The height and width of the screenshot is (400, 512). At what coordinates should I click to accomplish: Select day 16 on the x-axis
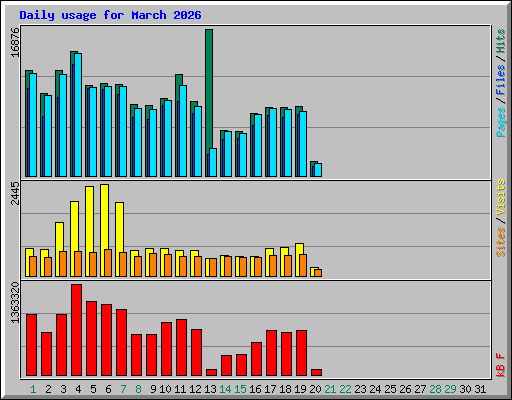[x=255, y=389]
